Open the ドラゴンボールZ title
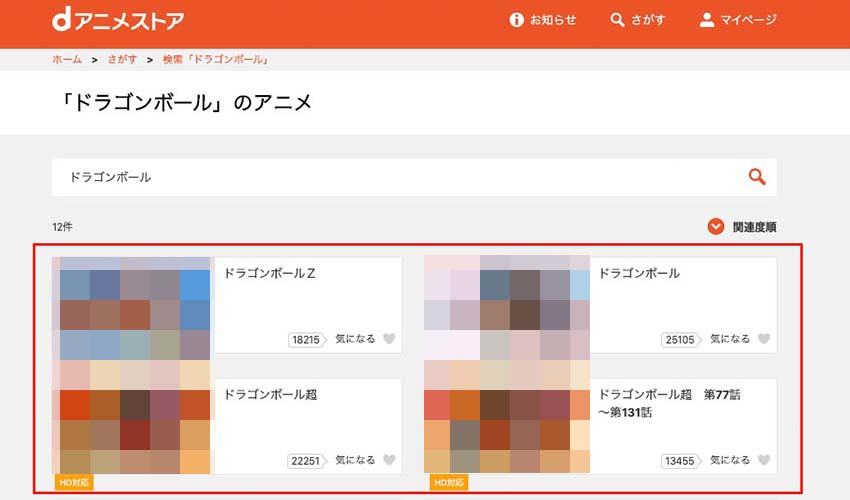This screenshot has height=500, width=850. click(269, 273)
